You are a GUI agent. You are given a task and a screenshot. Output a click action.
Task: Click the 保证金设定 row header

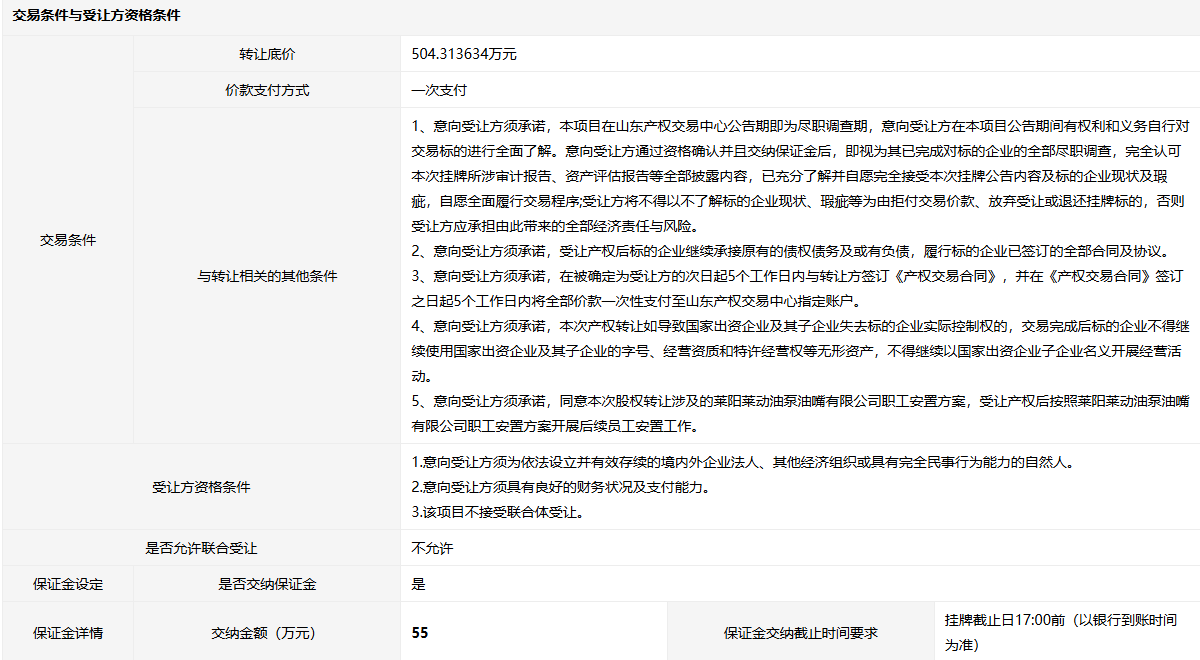click(68, 584)
